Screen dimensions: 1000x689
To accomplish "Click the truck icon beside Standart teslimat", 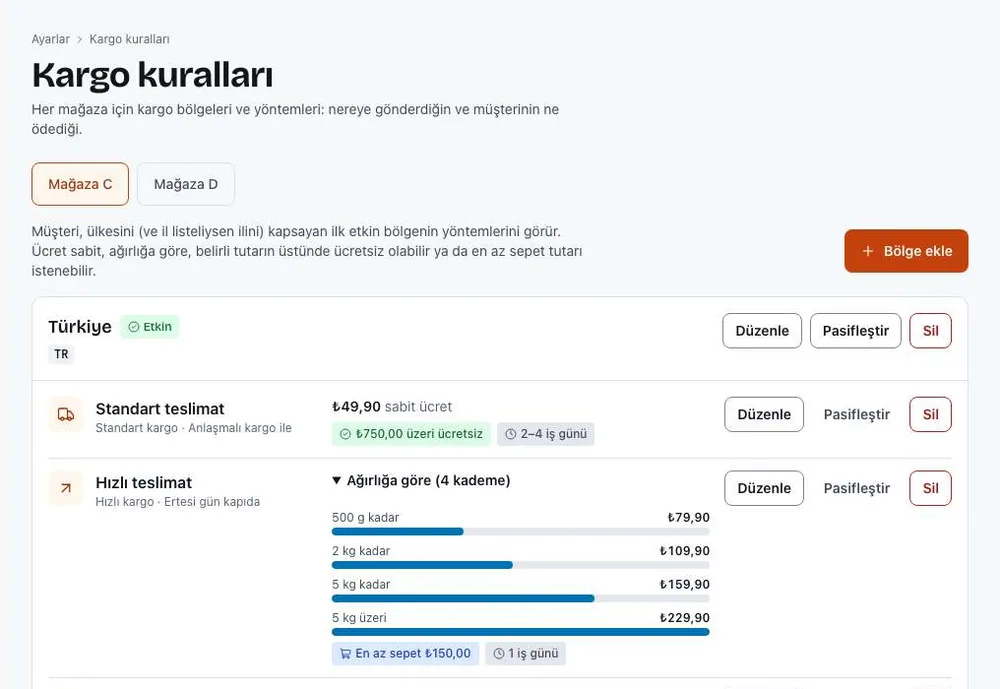I will [x=66, y=415].
